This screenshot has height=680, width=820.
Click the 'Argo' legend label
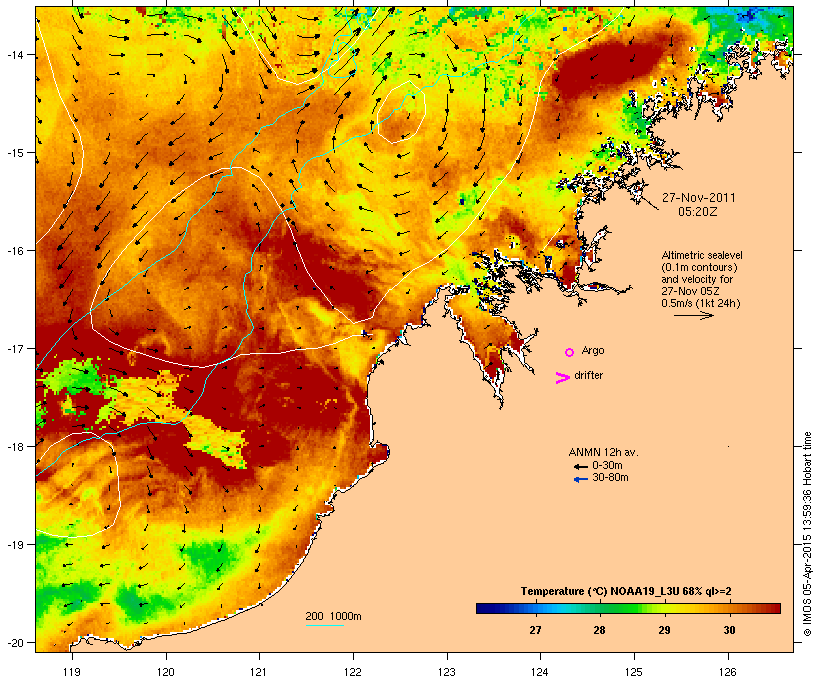[x=593, y=350]
